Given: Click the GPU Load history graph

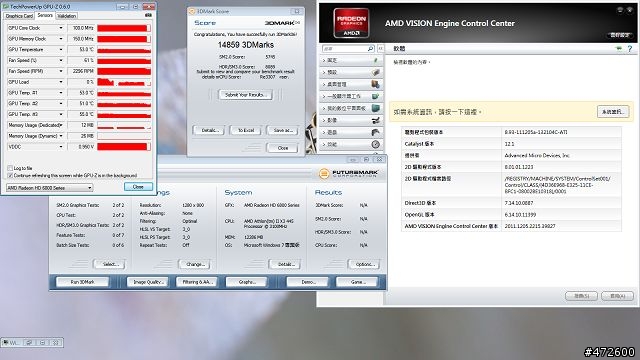Looking at the screenshot, I should coord(124,82).
